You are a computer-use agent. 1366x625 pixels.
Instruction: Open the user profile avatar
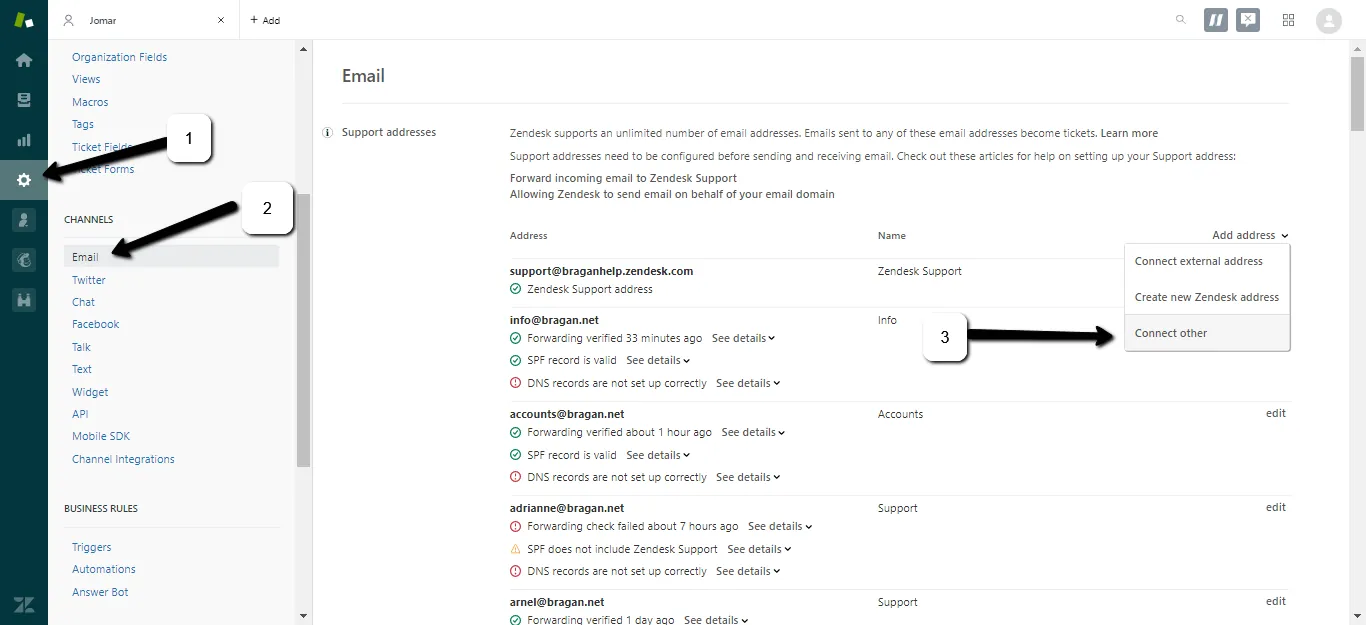(x=1329, y=20)
